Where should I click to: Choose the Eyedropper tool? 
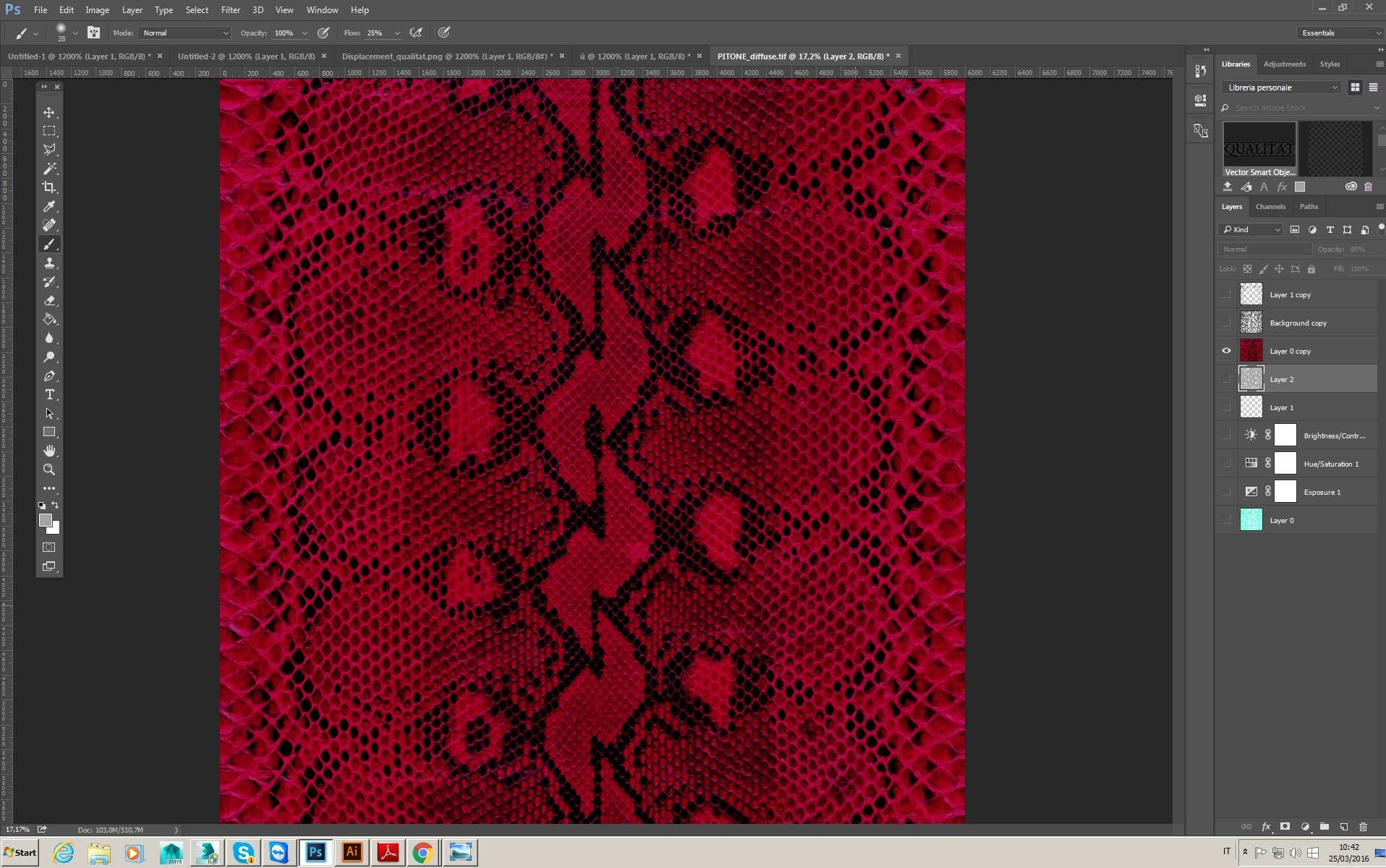tap(49, 207)
